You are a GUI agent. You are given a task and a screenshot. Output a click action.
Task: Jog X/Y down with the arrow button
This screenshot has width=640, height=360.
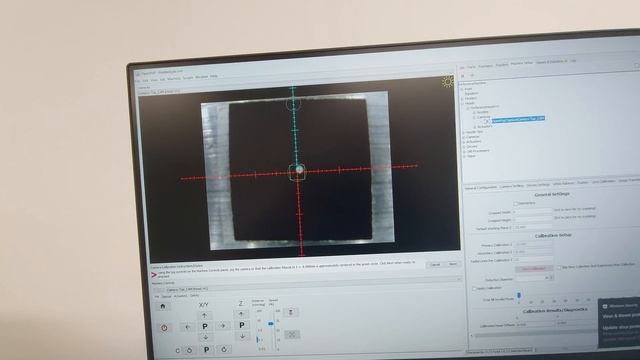pyautogui.click(x=205, y=337)
